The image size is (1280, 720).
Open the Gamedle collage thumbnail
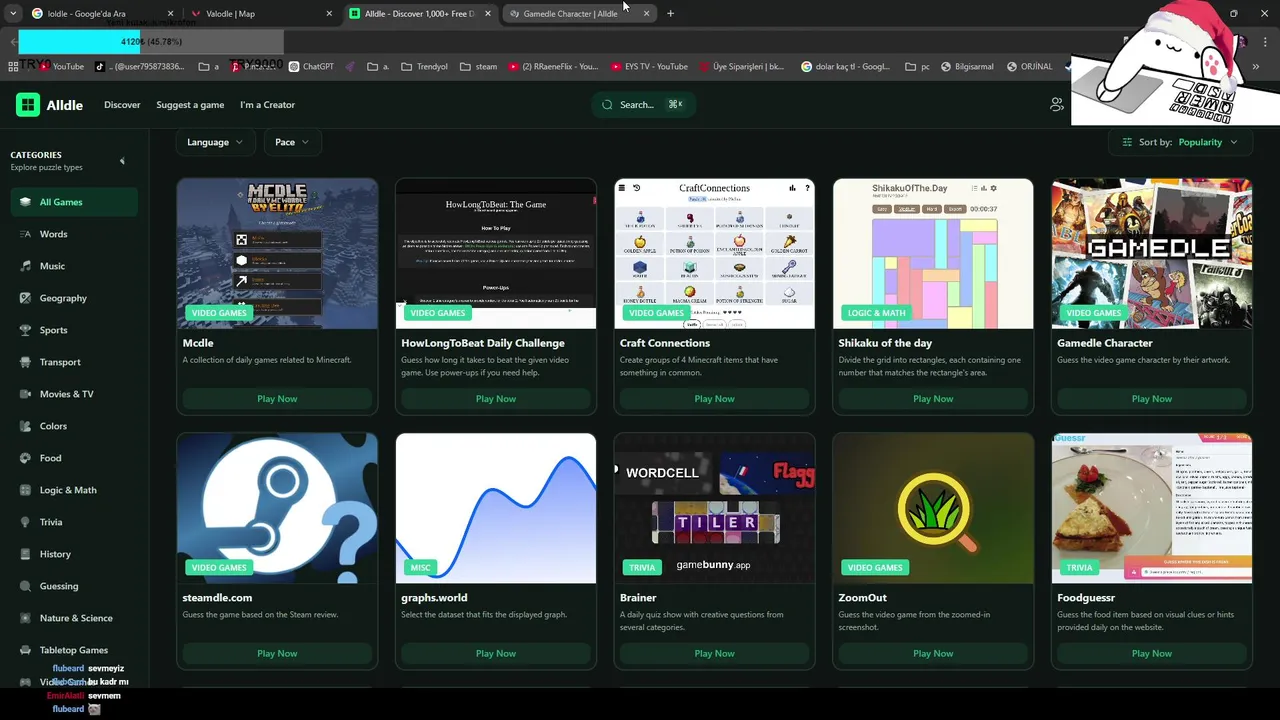[x=1152, y=254]
